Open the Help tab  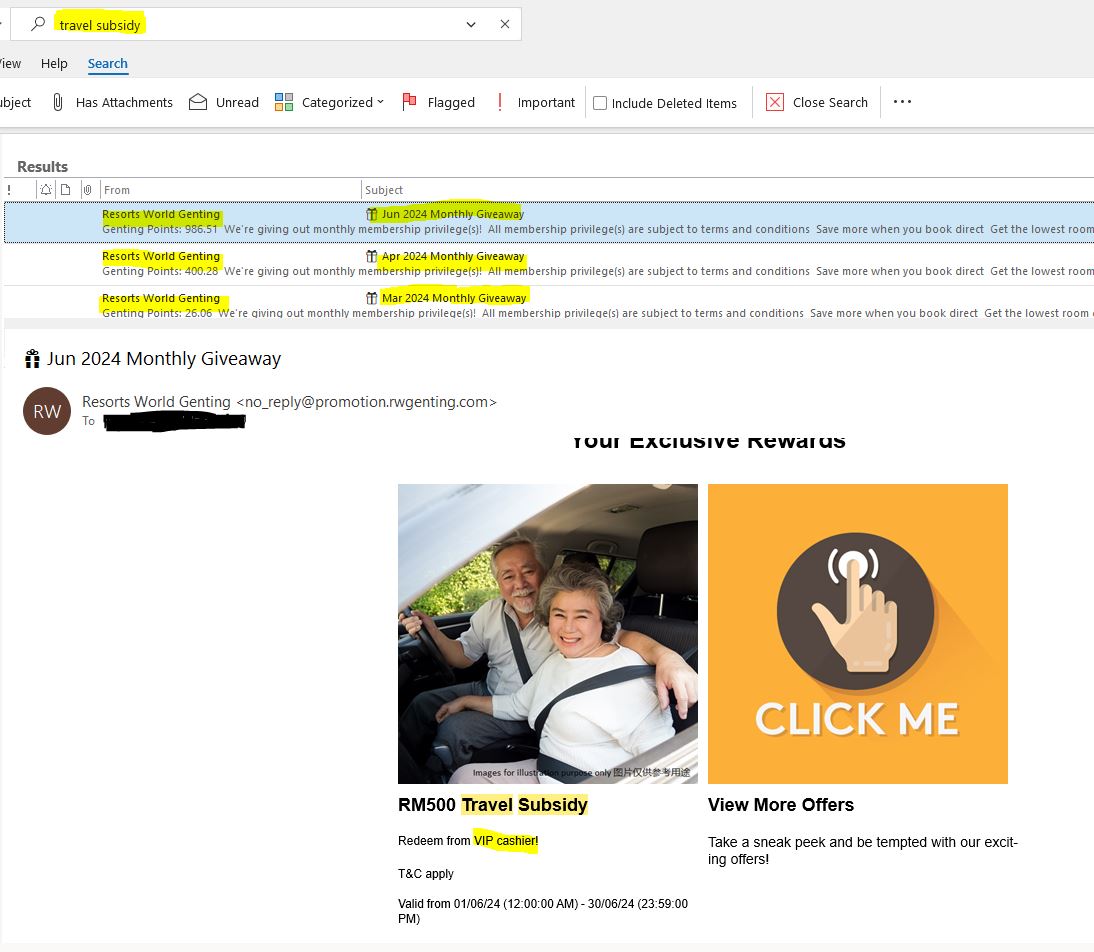pos(54,64)
